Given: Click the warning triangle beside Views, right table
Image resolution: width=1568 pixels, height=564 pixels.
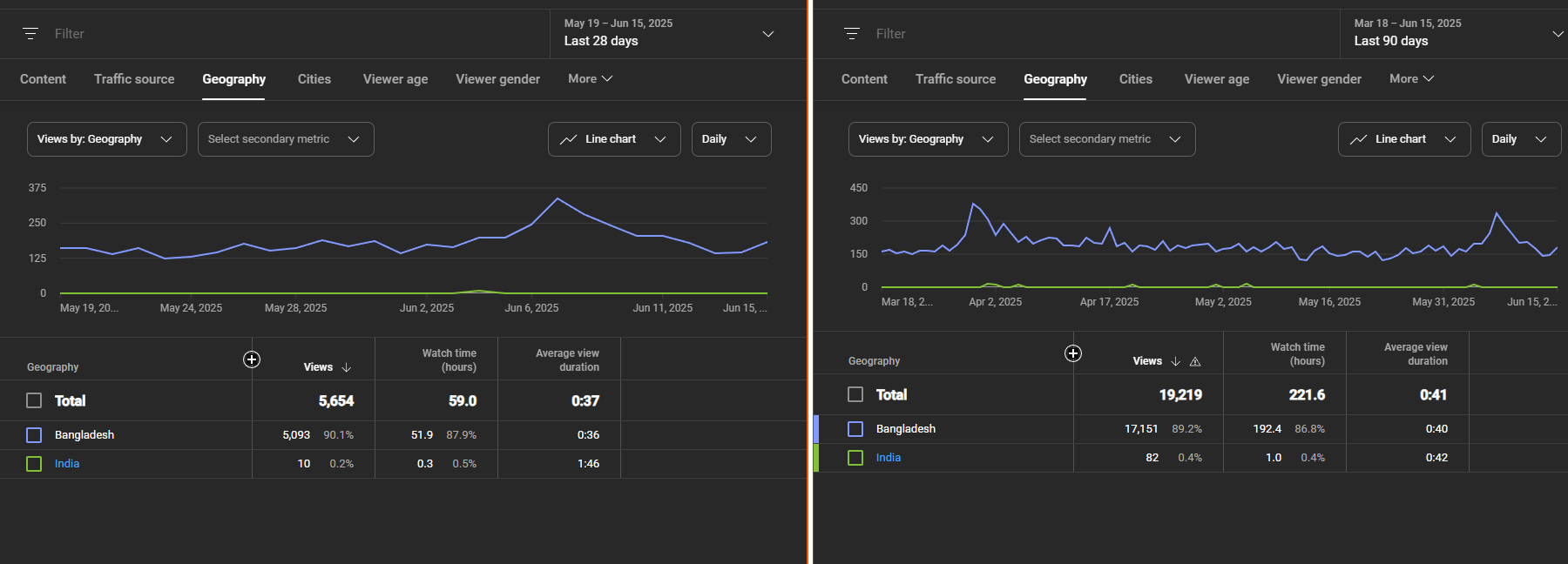Looking at the screenshot, I should coord(1195,361).
